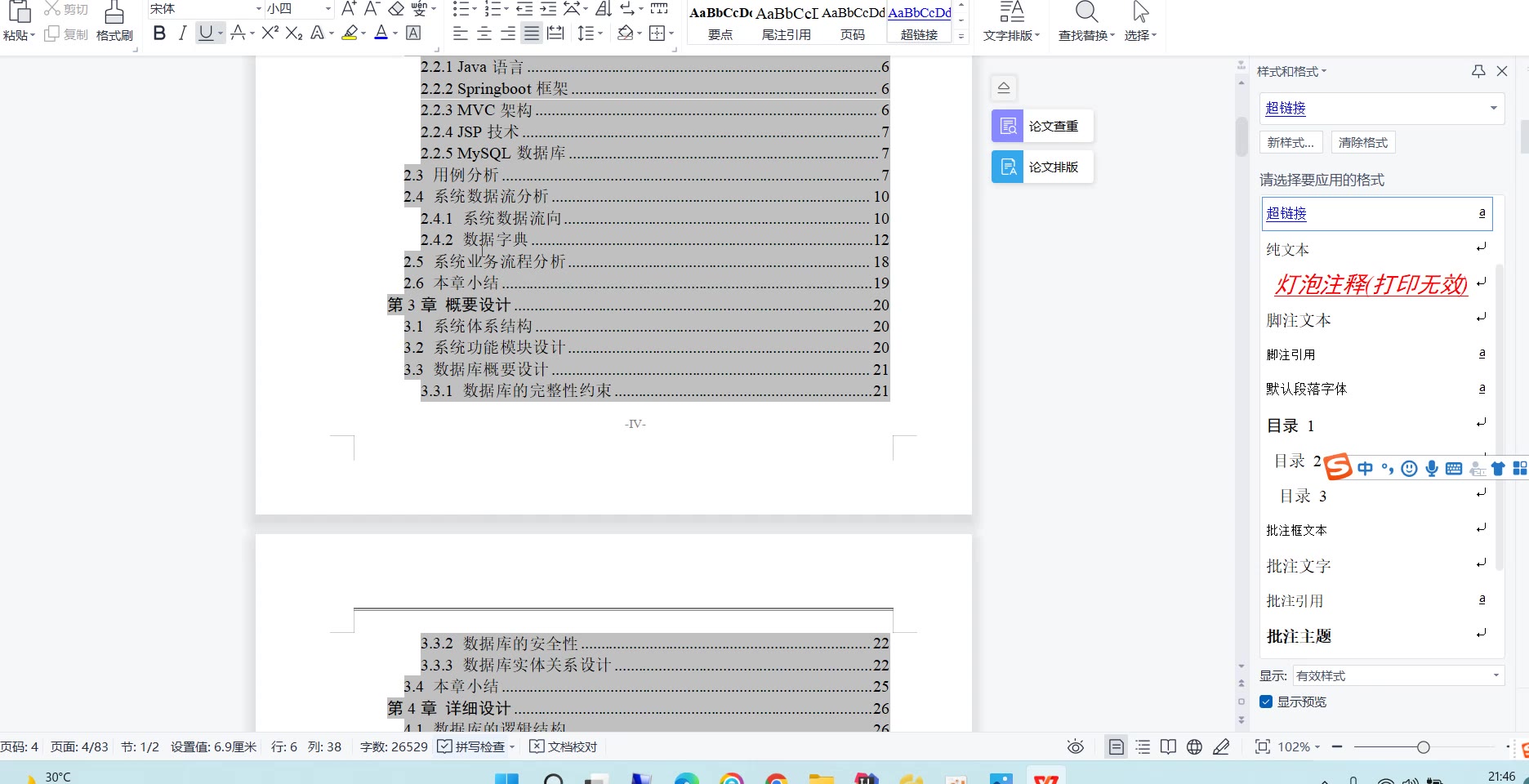
Task: Apply the 要点 style from gallery
Action: pos(720,22)
